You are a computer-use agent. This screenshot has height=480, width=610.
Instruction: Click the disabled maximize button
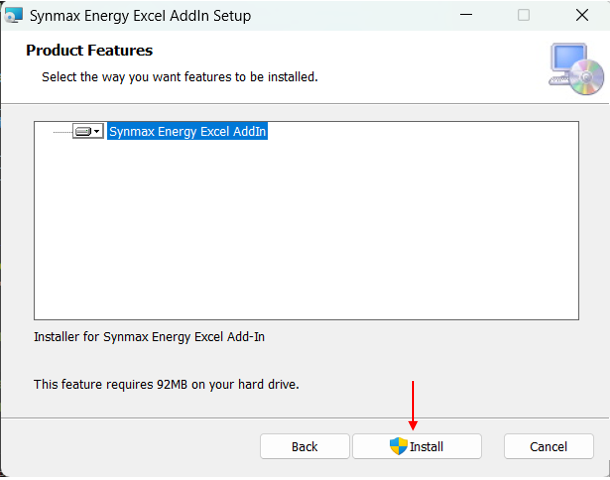click(524, 15)
